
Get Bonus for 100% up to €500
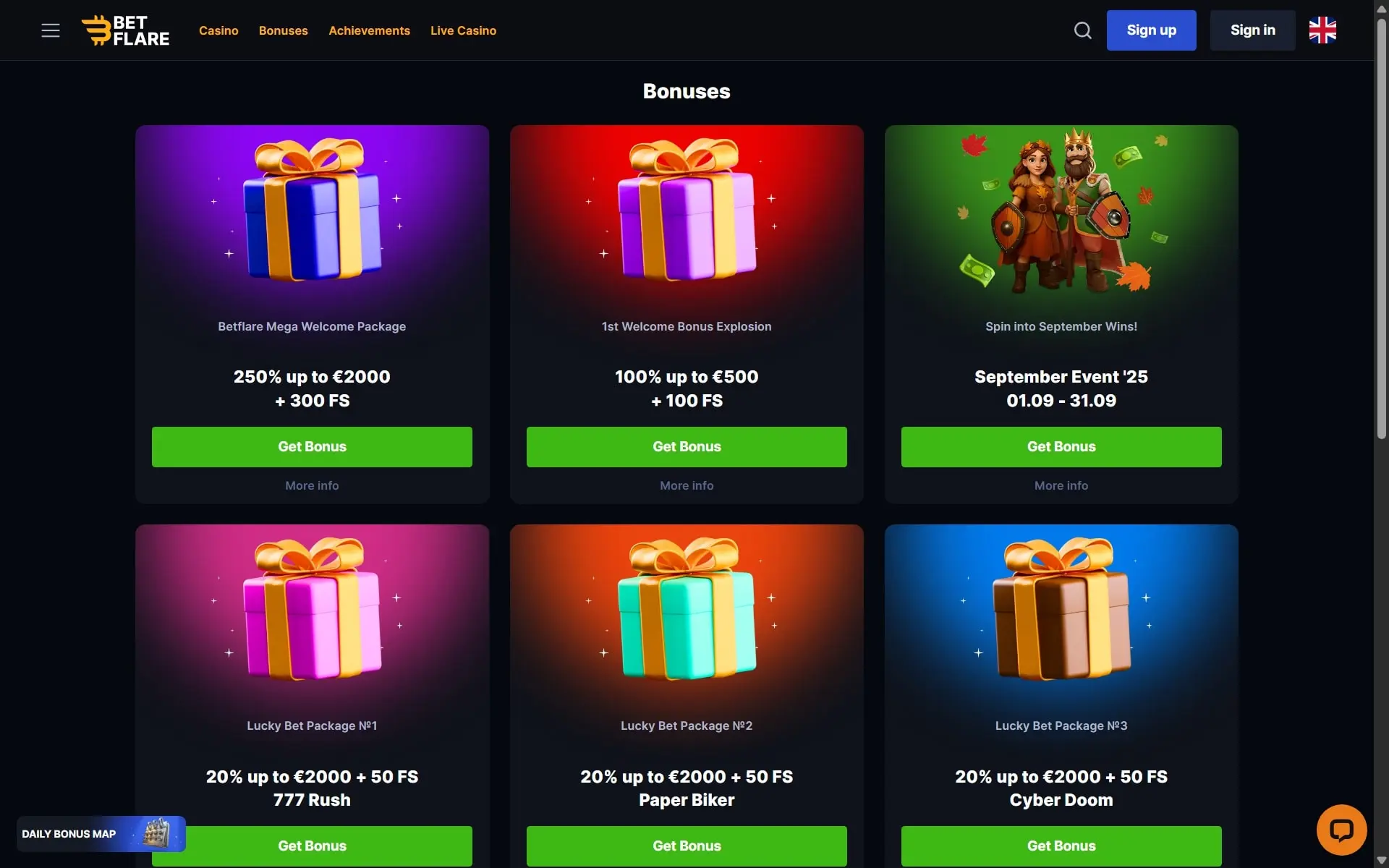tap(687, 447)
